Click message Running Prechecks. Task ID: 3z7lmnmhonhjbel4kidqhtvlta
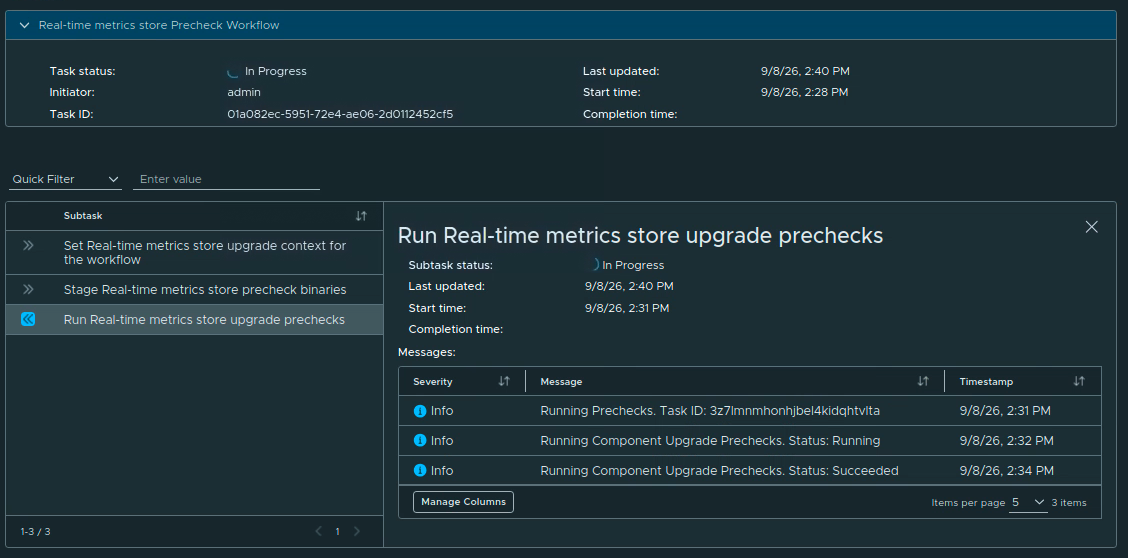 point(710,411)
